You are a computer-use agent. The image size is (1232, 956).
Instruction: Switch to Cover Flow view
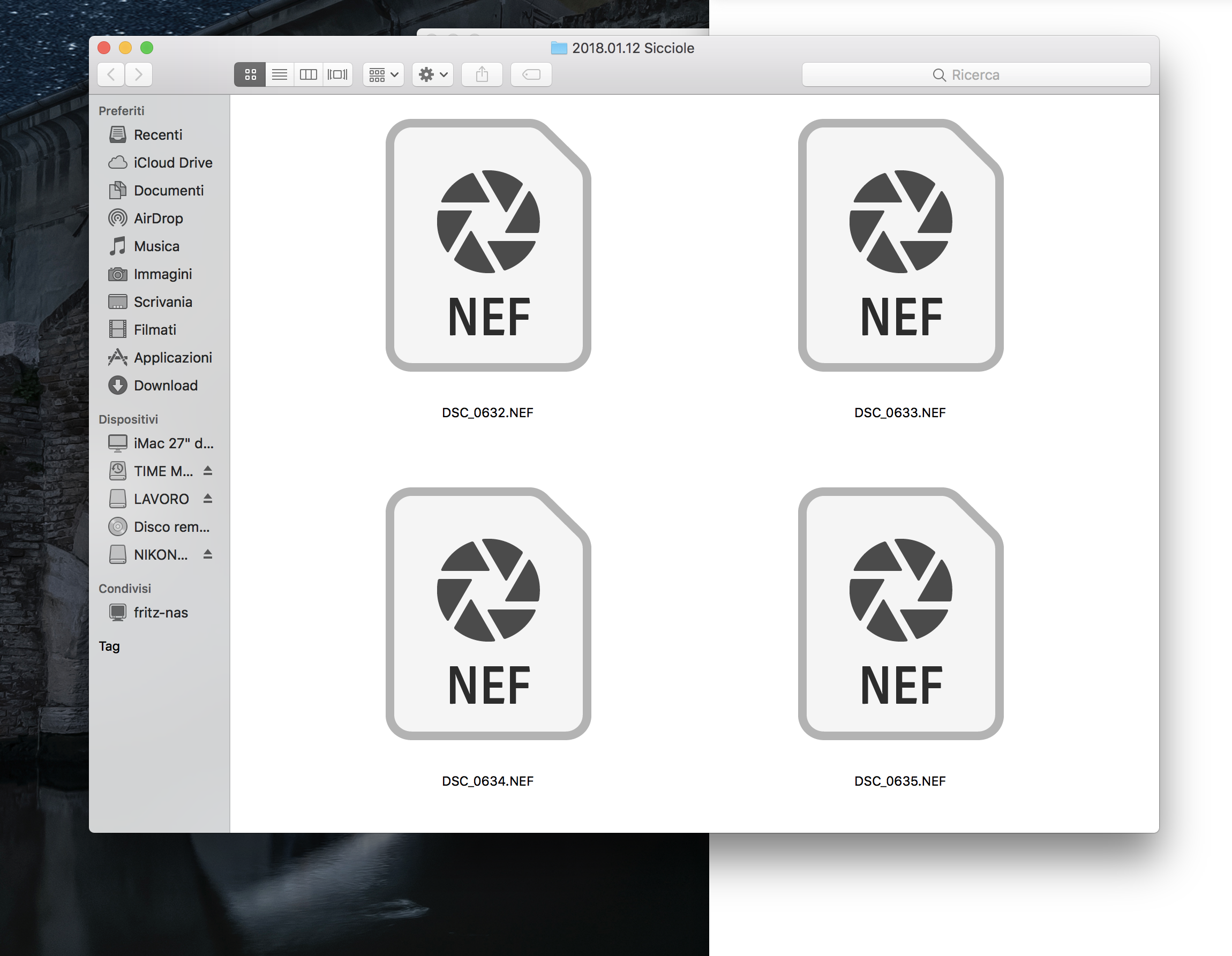(337, 74)
